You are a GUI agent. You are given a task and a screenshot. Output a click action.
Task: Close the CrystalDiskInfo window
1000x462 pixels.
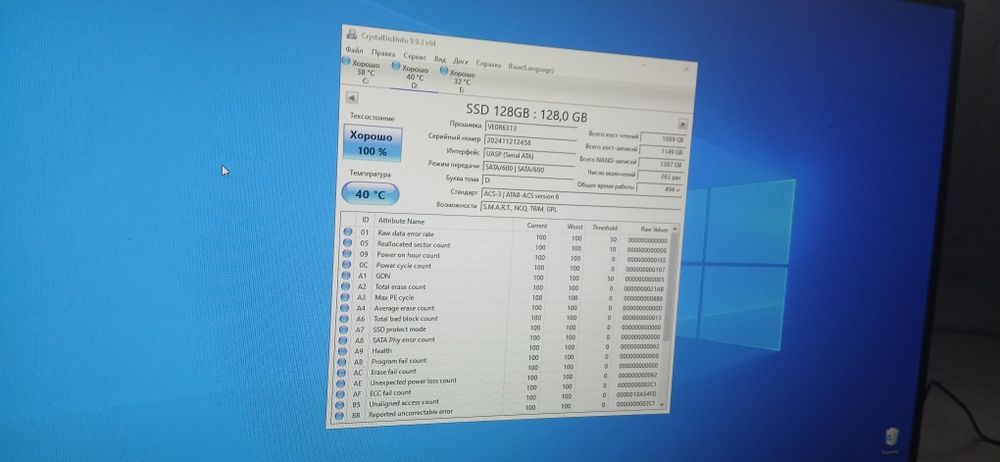[686, 68]
